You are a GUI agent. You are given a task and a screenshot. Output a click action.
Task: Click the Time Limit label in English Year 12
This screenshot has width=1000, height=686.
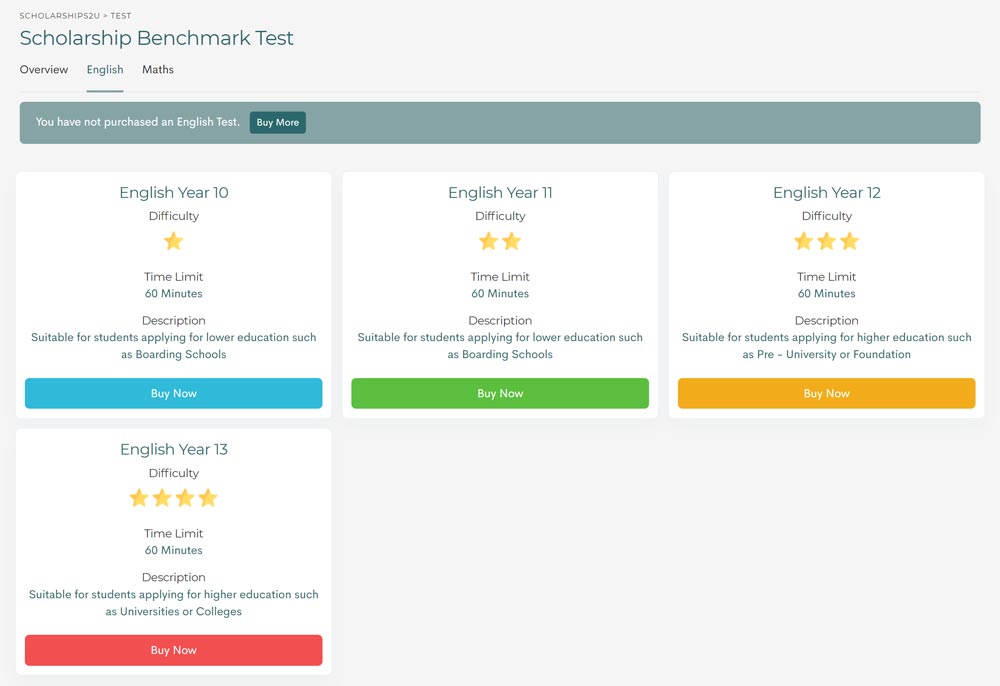(x=827, y=277)
